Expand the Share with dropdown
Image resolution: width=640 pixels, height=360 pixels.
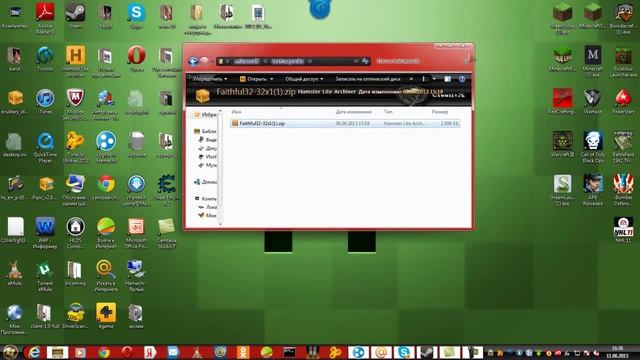click(x=304, y=79)
